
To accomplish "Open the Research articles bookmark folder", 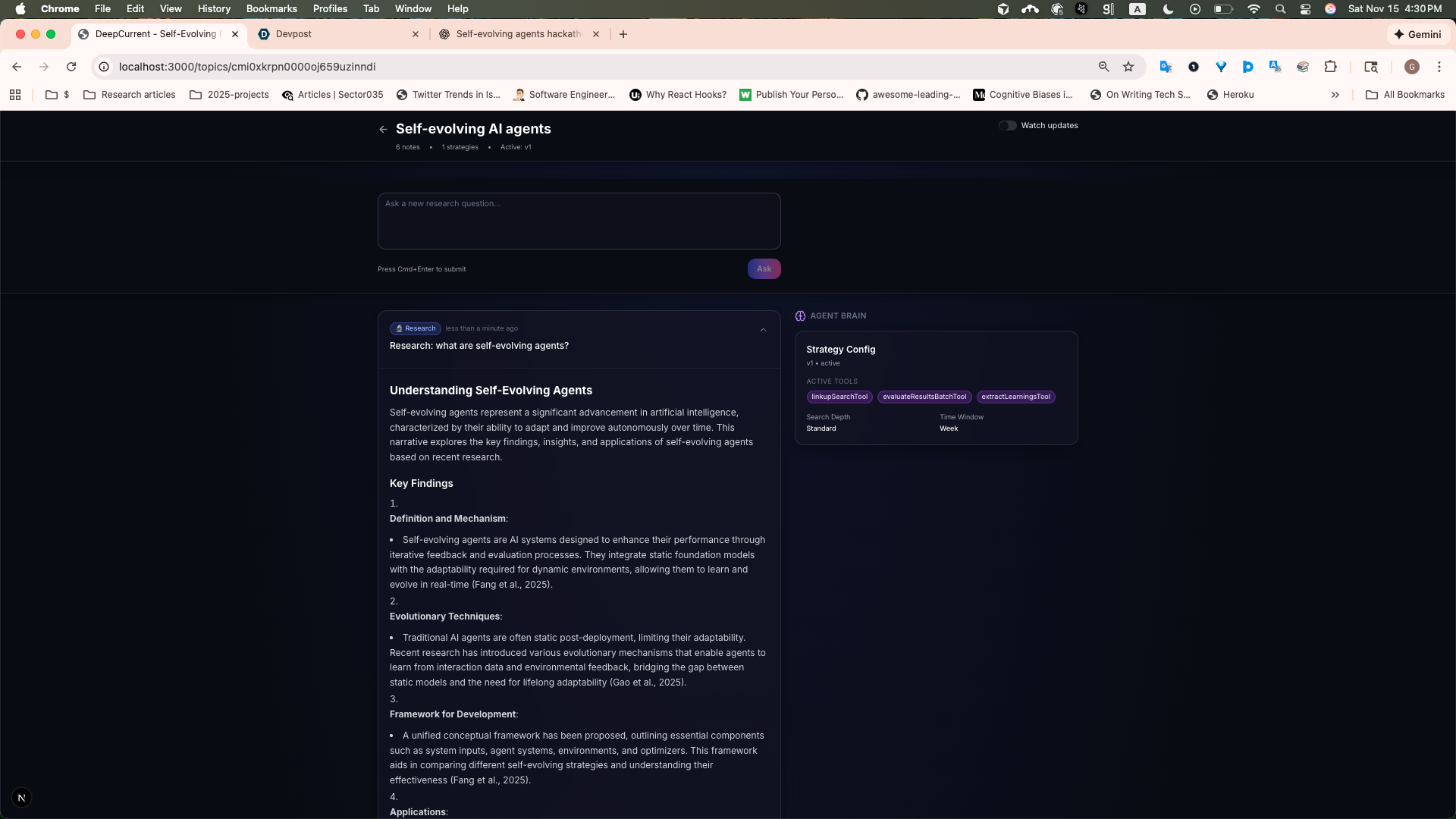I will tap(130, 95).
